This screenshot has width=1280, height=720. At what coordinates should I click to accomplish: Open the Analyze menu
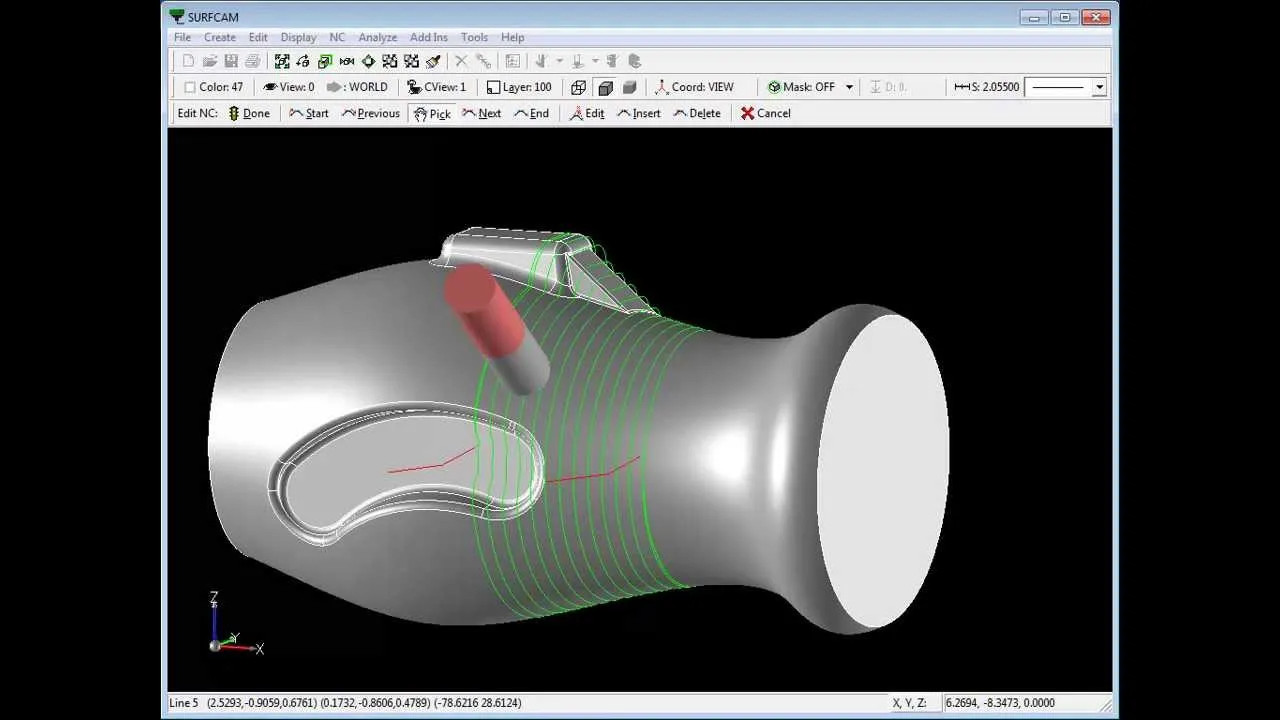[378, 37]
